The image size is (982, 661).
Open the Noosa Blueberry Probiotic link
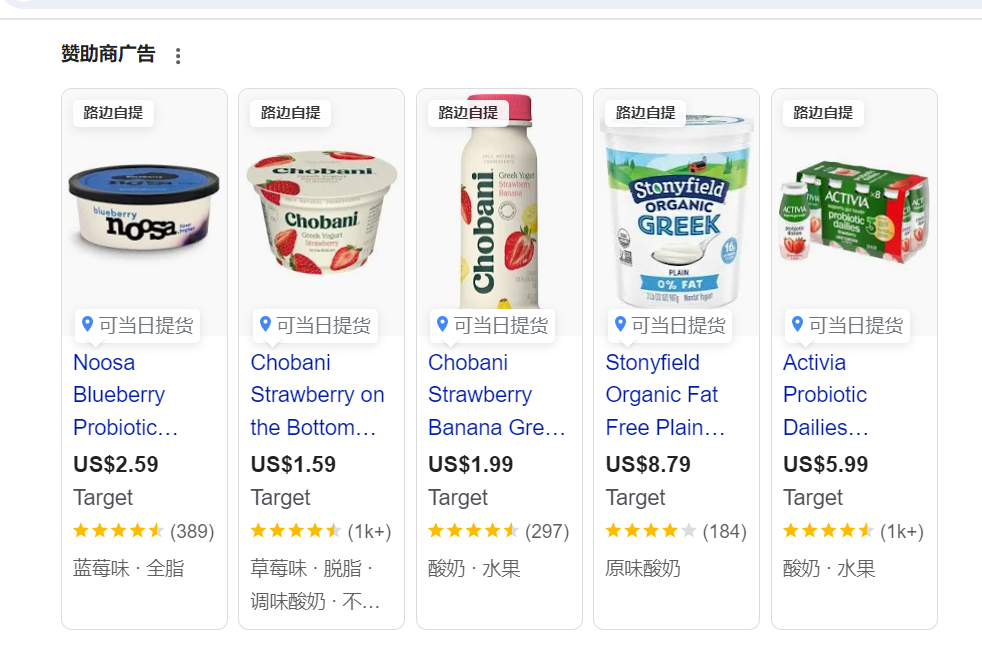pyautogui.click(x=125, y=395)
